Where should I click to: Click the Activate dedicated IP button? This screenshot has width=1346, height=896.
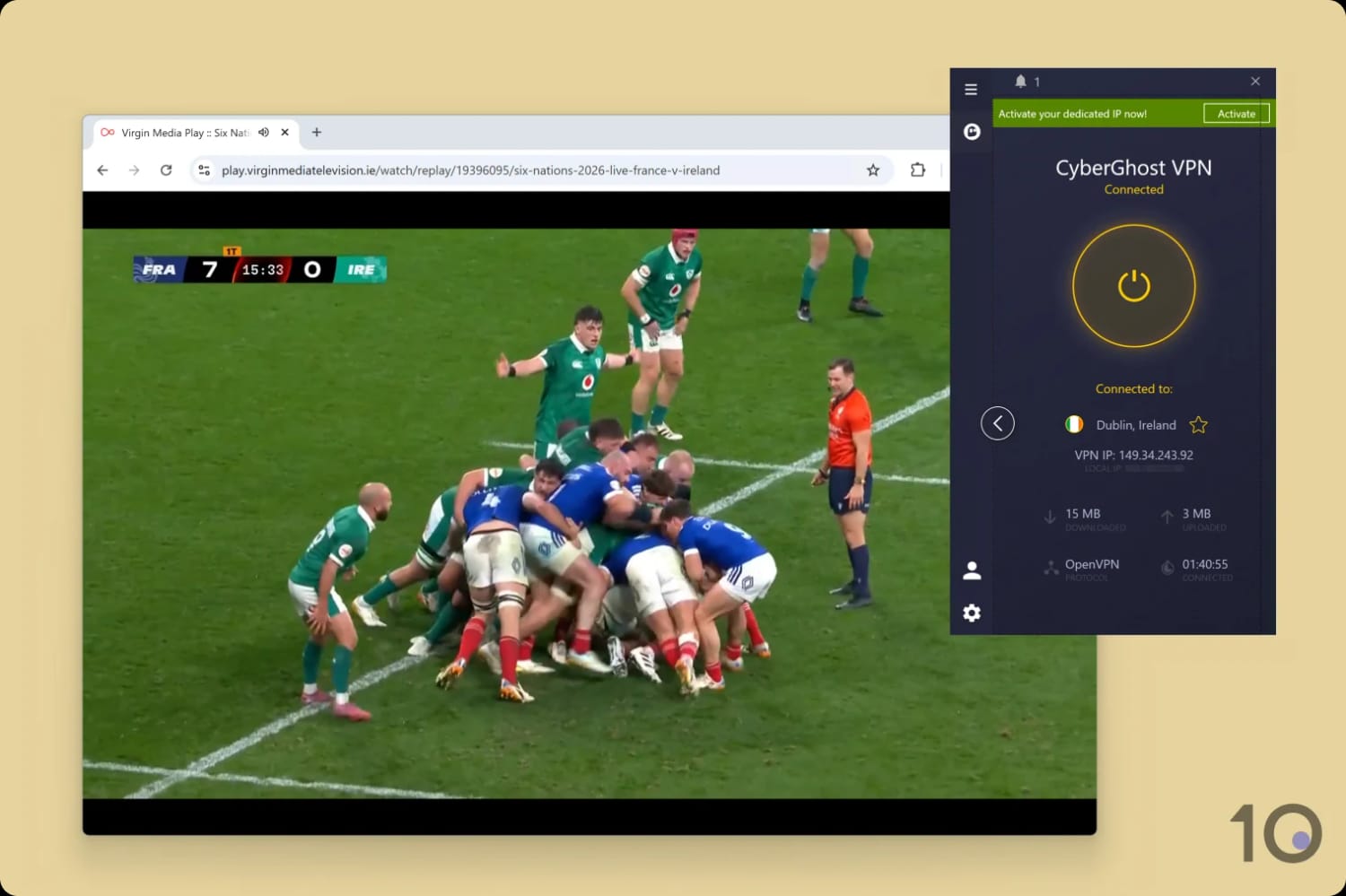click(1236, 113)
